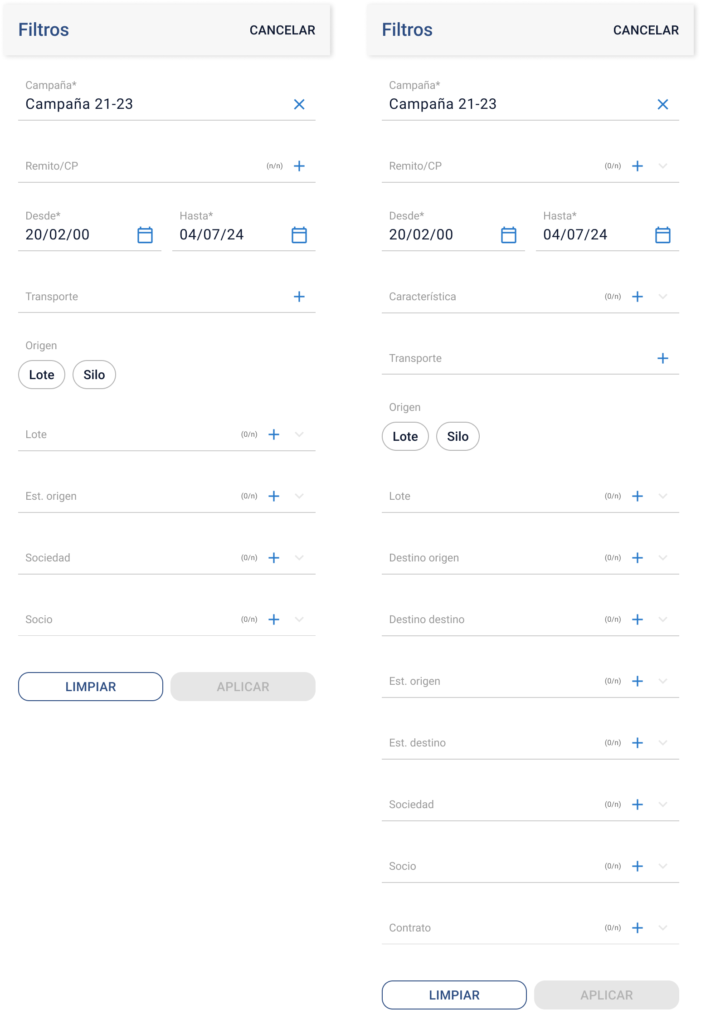Click the Transporte plus icon in the right panel

tap(662, 359)
